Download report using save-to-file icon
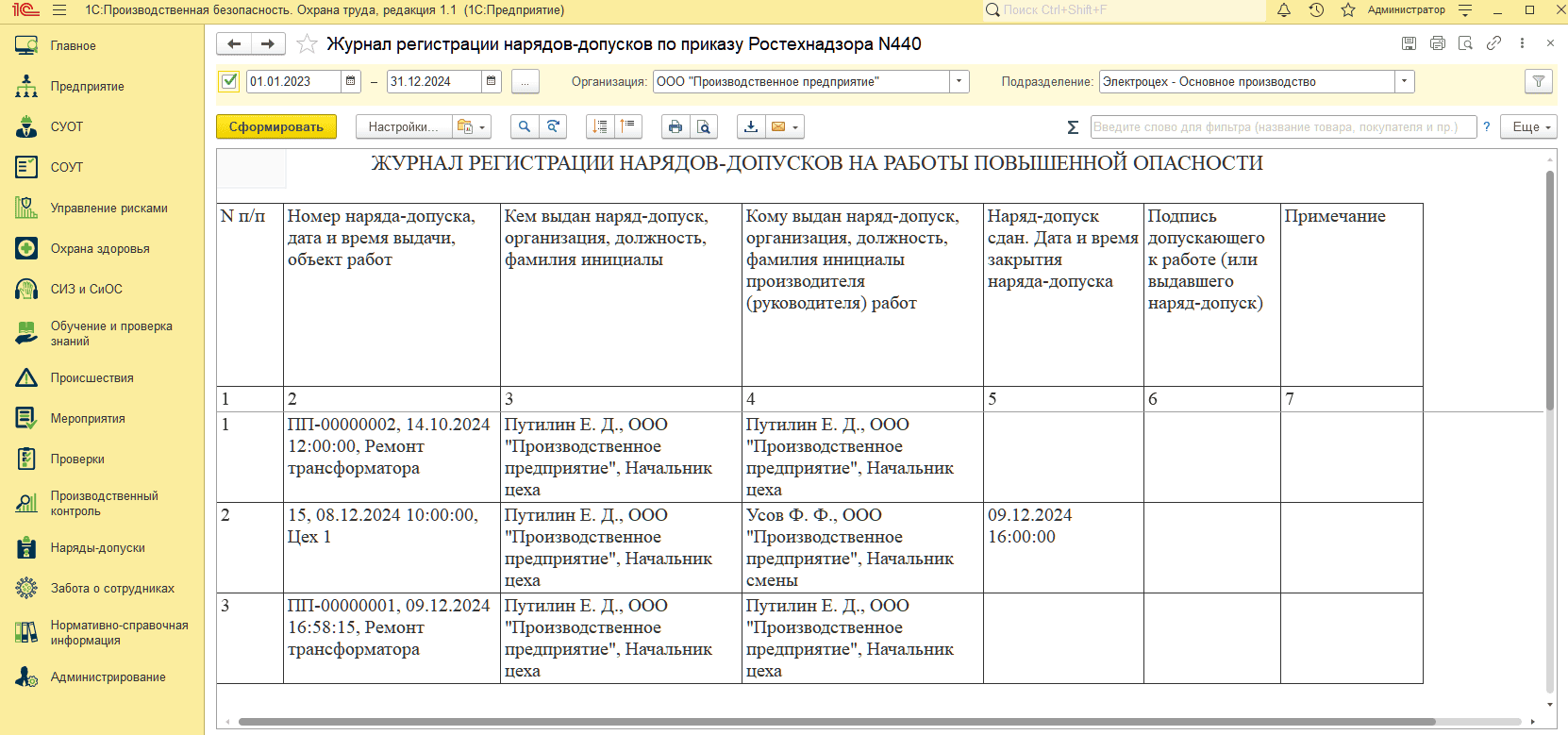The image size is (1568, 735). [x=751, y=126]
